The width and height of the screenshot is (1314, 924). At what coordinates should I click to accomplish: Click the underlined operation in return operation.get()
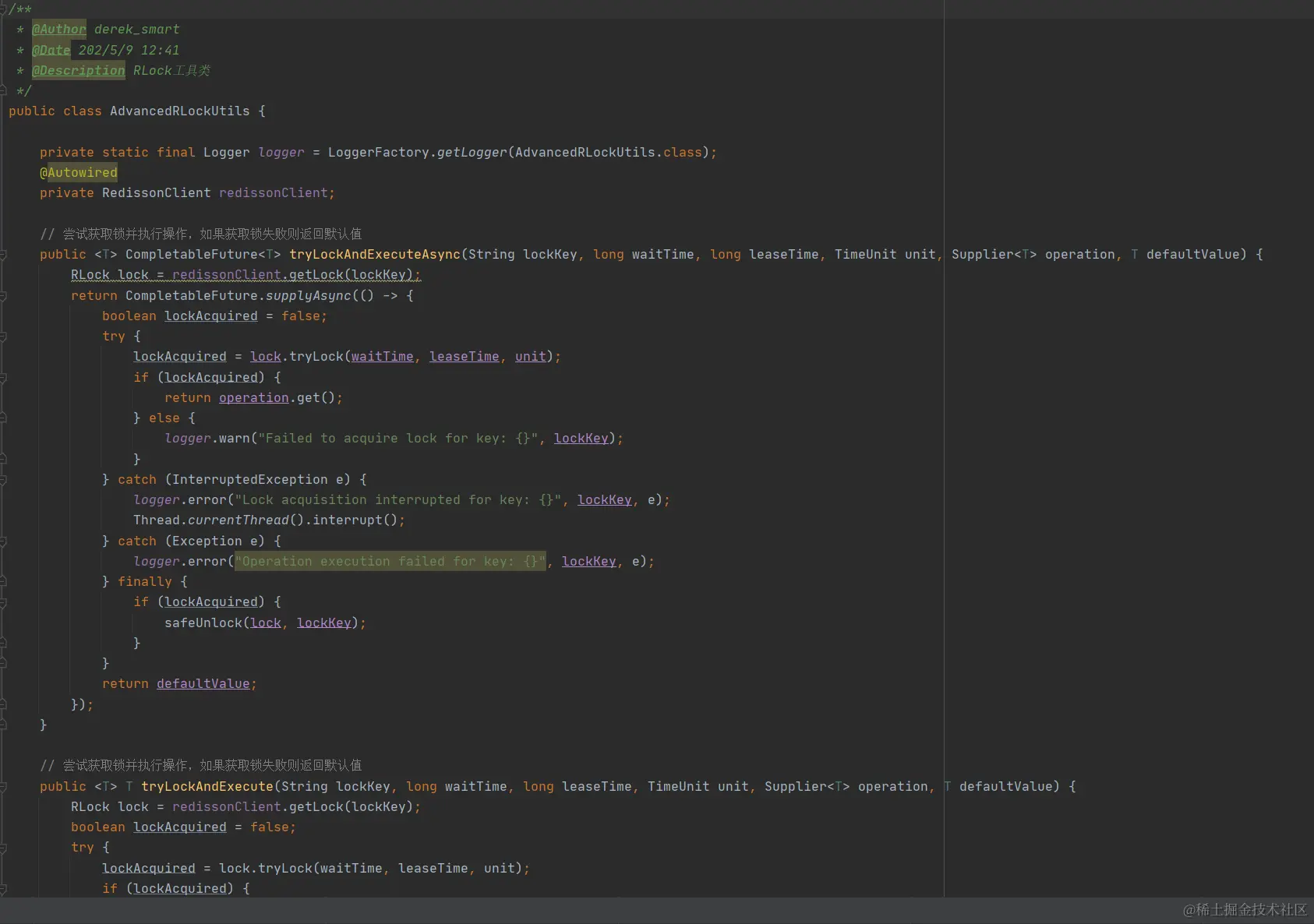coord(254,398)
